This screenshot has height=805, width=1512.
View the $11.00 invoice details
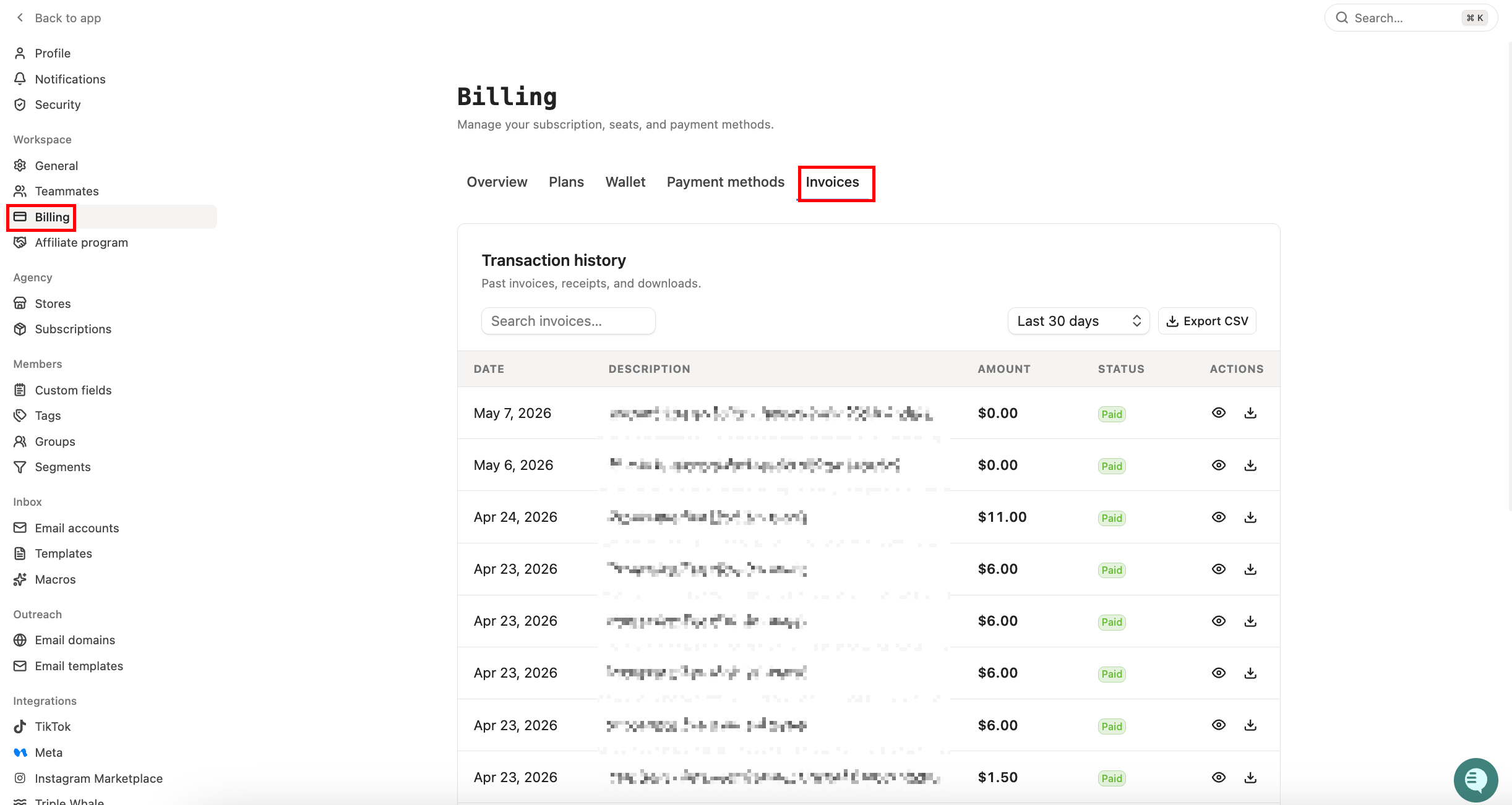click(1219, 517)
